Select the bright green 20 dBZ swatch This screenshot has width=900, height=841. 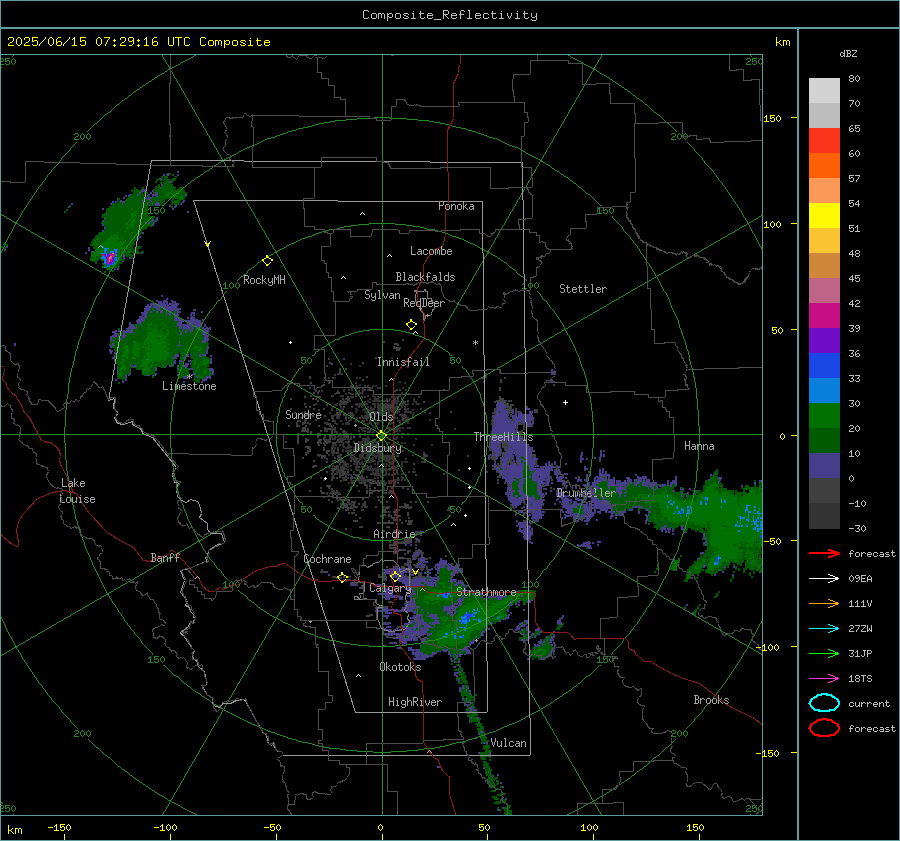(824, 416)
